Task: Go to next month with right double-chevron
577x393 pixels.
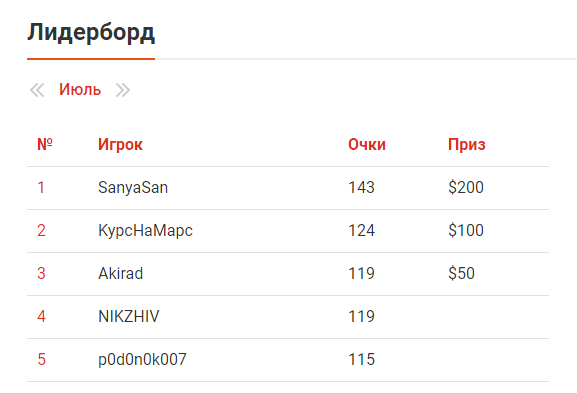Action: 123,90
